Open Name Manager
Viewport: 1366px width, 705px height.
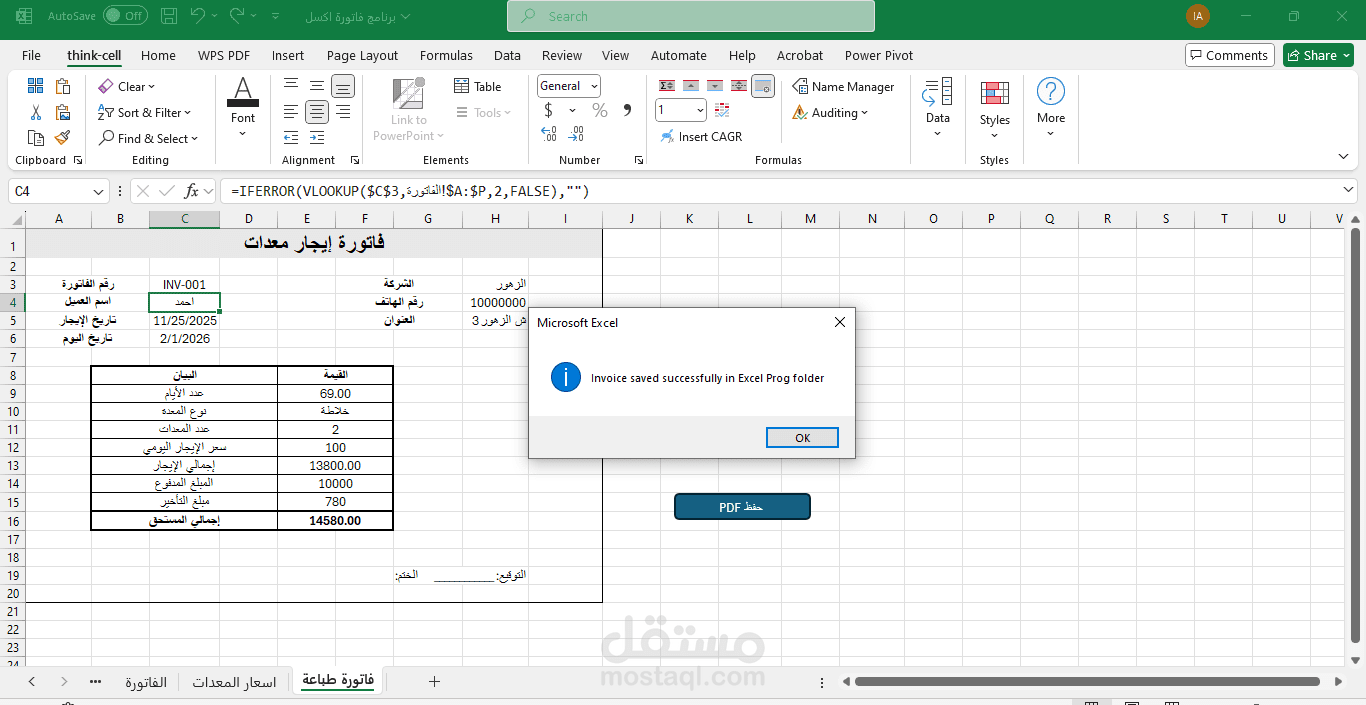843,87
